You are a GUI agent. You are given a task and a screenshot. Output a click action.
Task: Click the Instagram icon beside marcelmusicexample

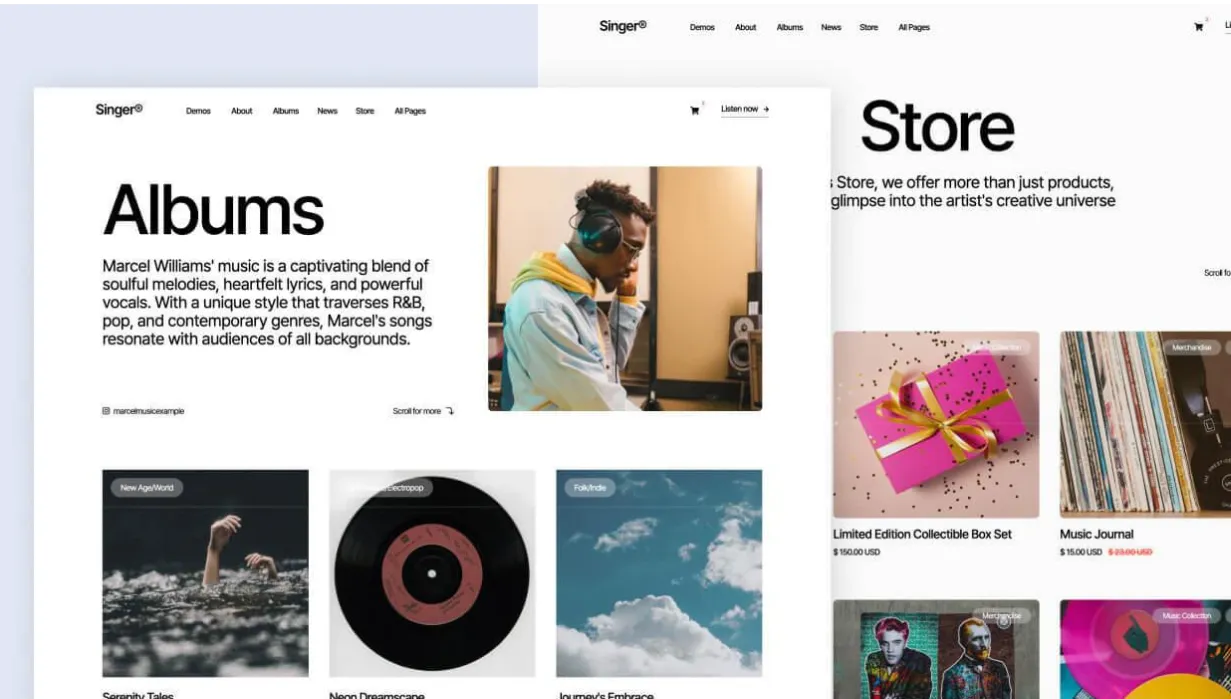pos(106,411)
